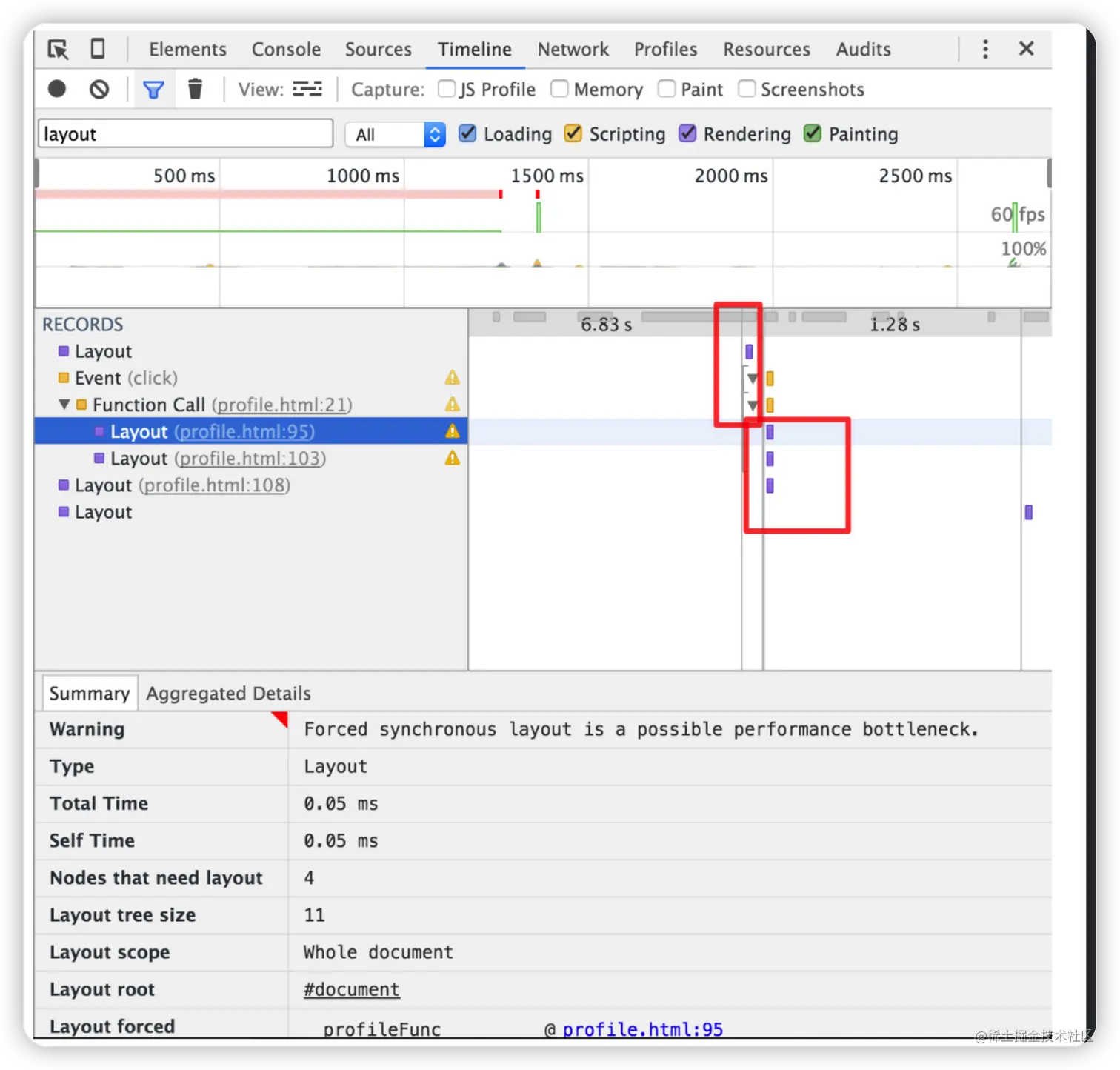Select the first Layout record at the top
Image resolution: width=1120 pixels, height=1070 pixels.
[251, 351]
